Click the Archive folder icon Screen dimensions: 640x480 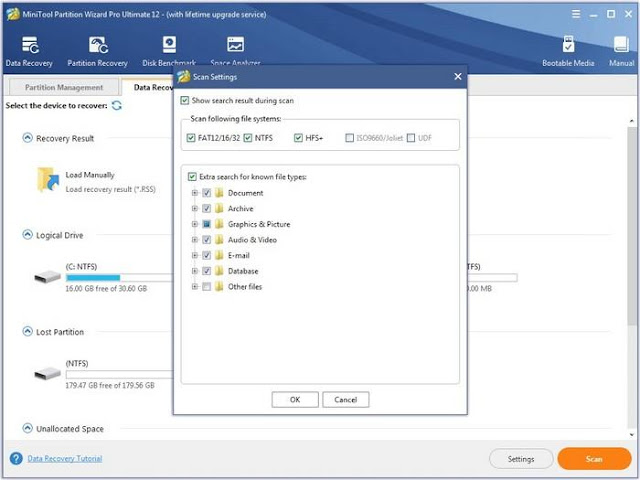point(219,208)
